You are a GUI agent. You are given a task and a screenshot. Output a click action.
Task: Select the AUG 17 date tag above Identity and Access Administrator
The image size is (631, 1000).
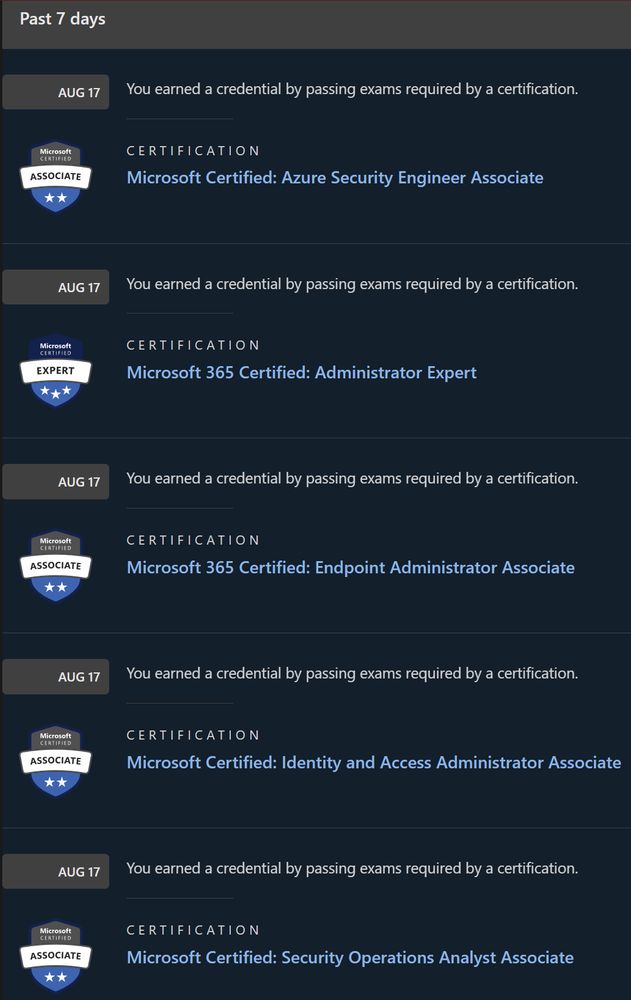56,677
